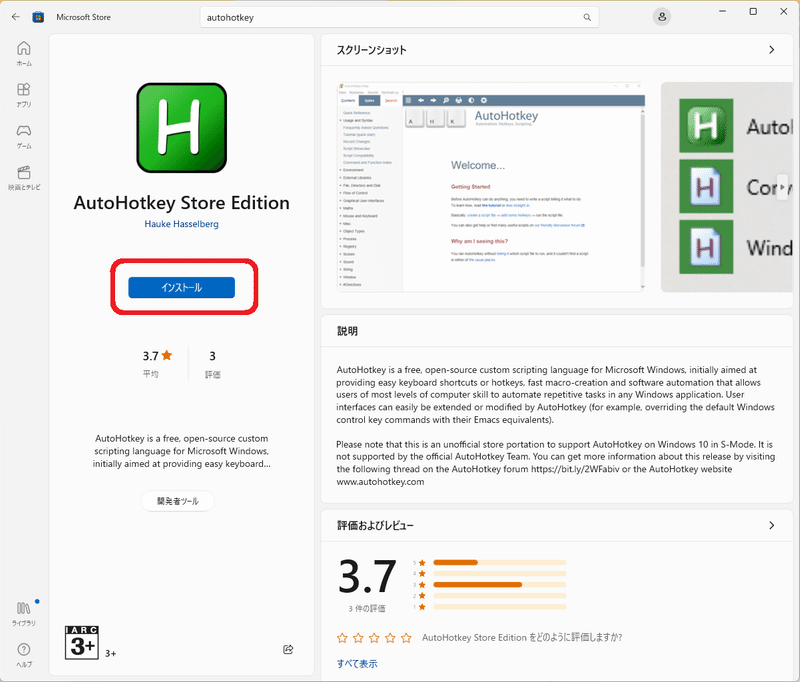The height and width of the screenshot is (682, 800).
Task: Expand the 評価およびレビュー section chevron
Action: point(771,525)
